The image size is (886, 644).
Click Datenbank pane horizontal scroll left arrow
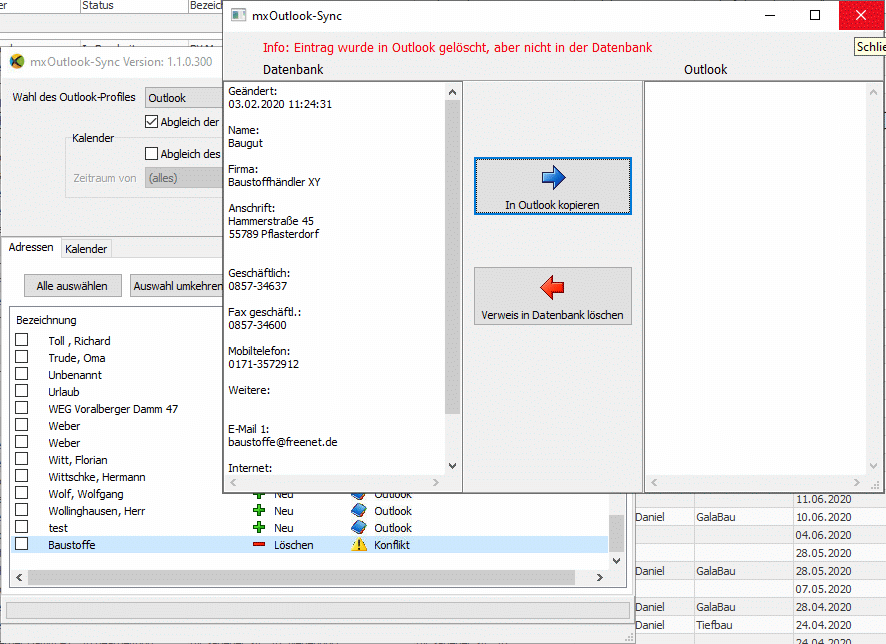point(233,482)
